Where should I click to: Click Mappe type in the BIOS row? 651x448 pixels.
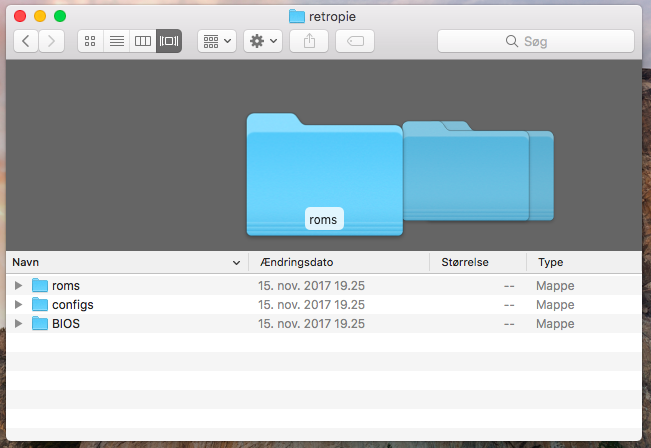point(555,324)
